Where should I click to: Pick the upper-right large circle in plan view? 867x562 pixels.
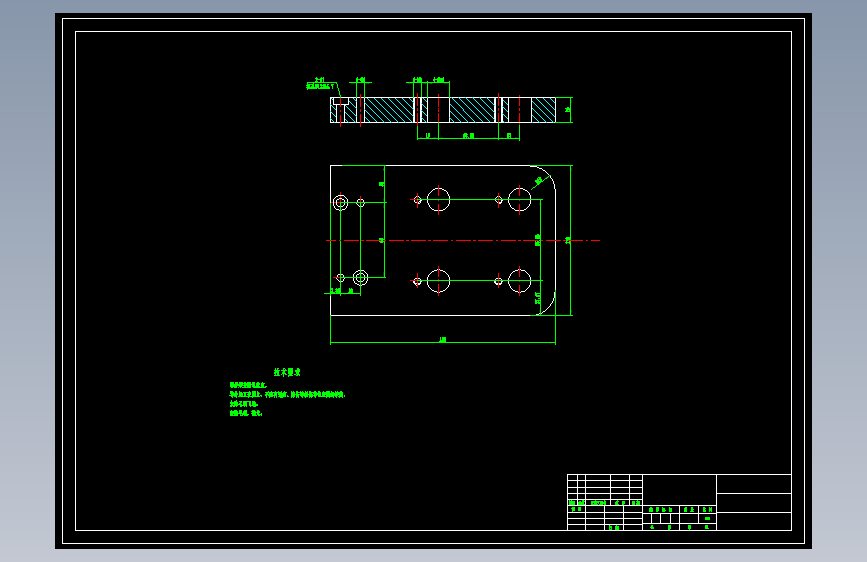(x=520, y=200)
